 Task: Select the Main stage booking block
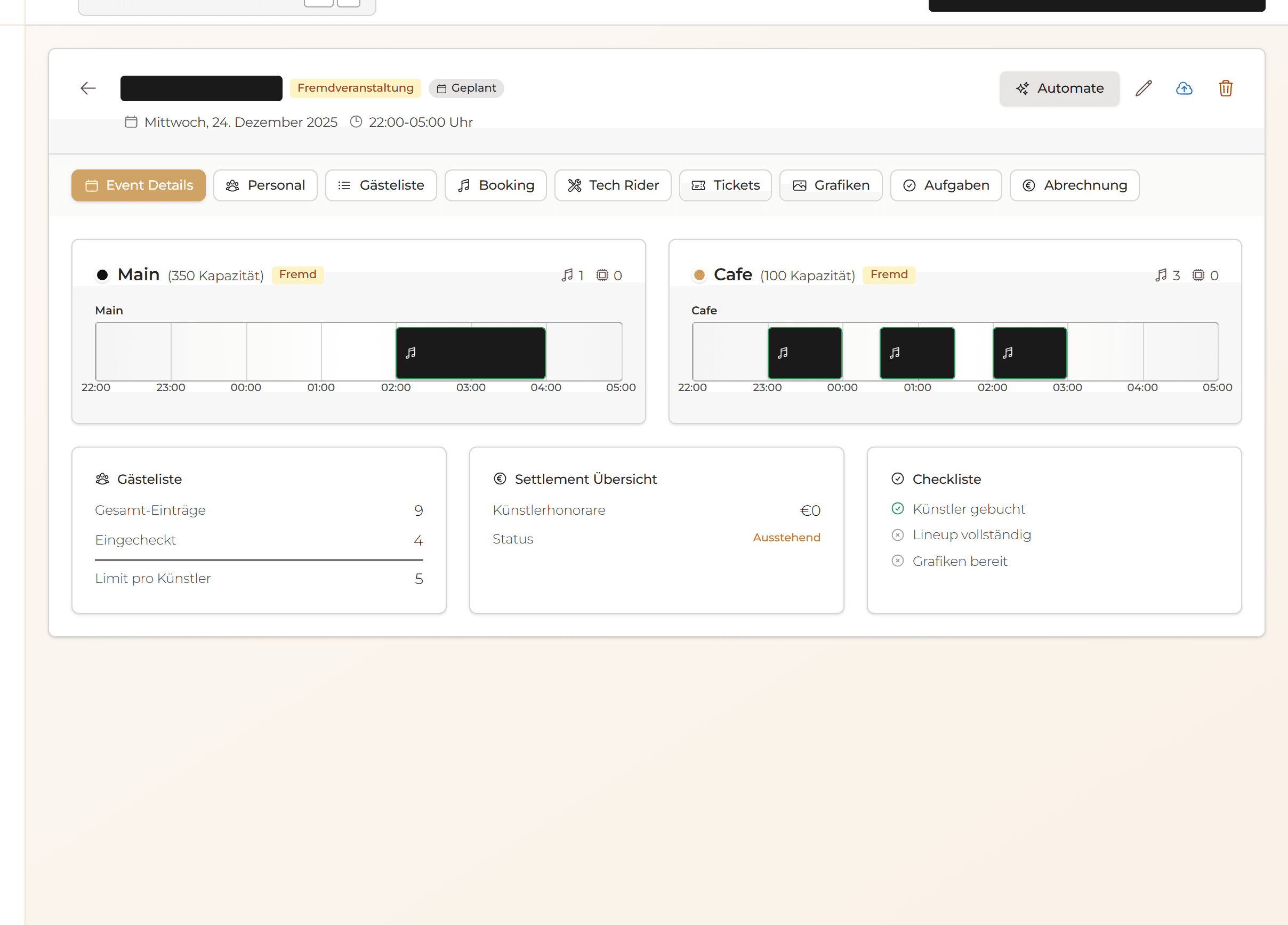pos(470,353)
